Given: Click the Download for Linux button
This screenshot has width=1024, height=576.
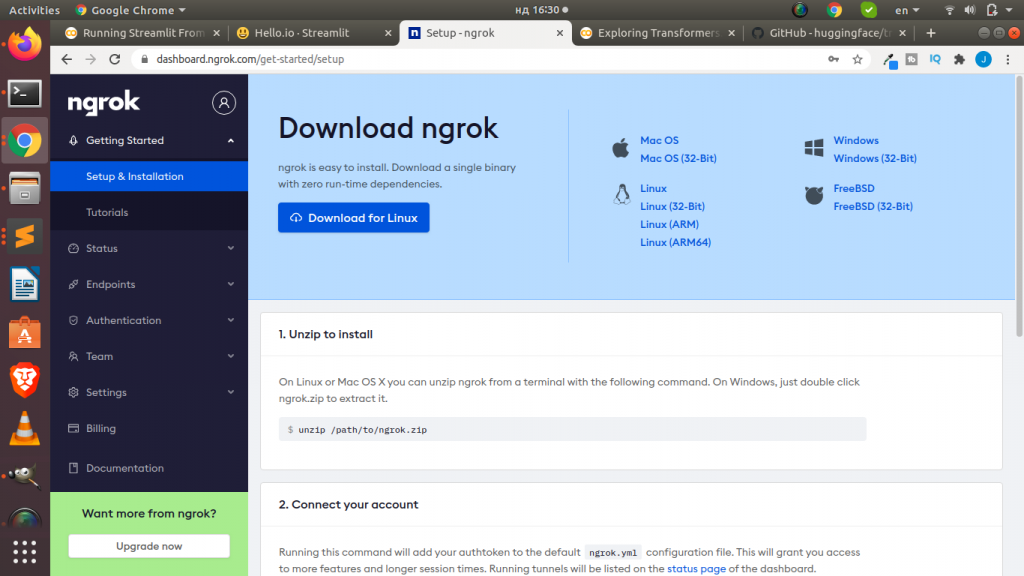Looking at the screenshot, I should click(353, 217).
